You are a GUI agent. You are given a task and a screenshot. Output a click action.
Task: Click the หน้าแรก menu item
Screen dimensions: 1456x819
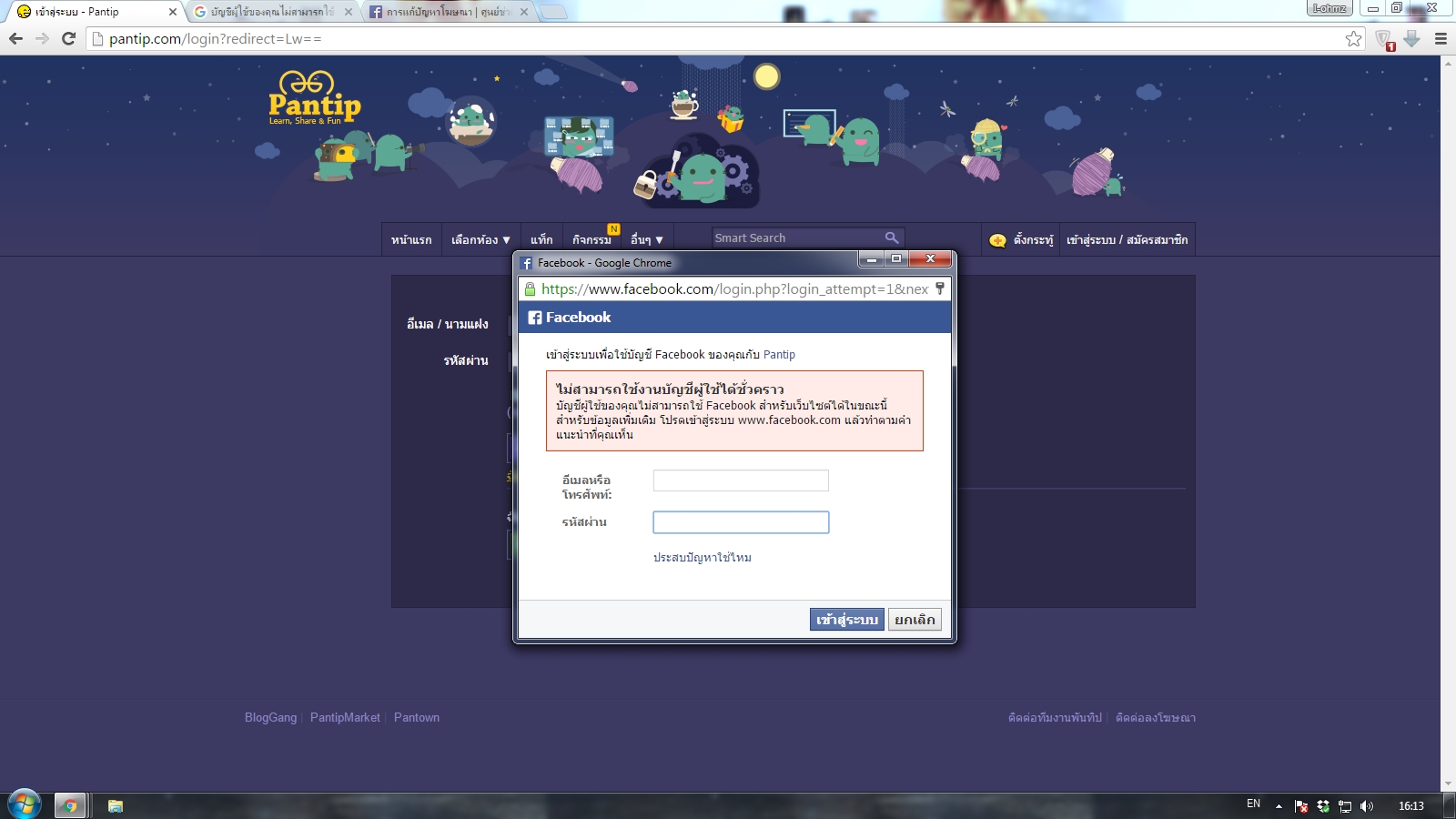coord(411,239)
